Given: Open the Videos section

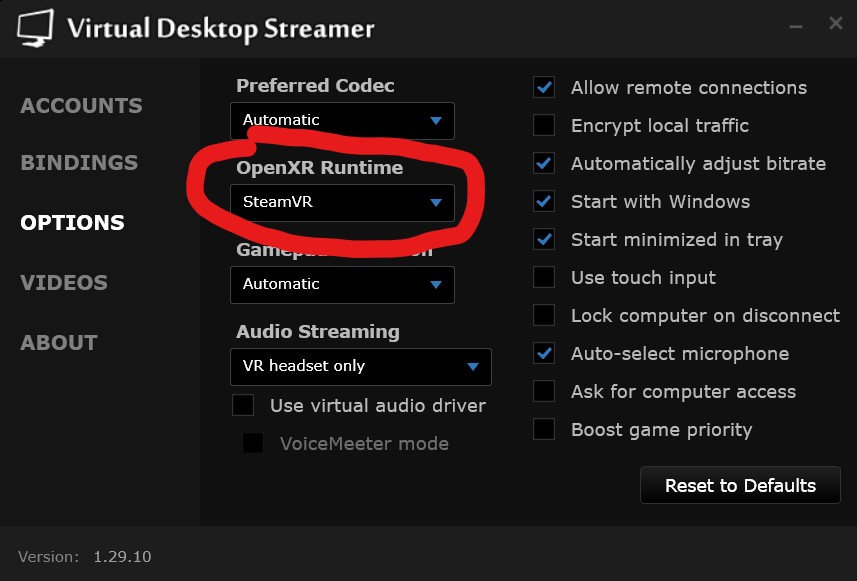Looking at the screenshot, I should [64, 283].
